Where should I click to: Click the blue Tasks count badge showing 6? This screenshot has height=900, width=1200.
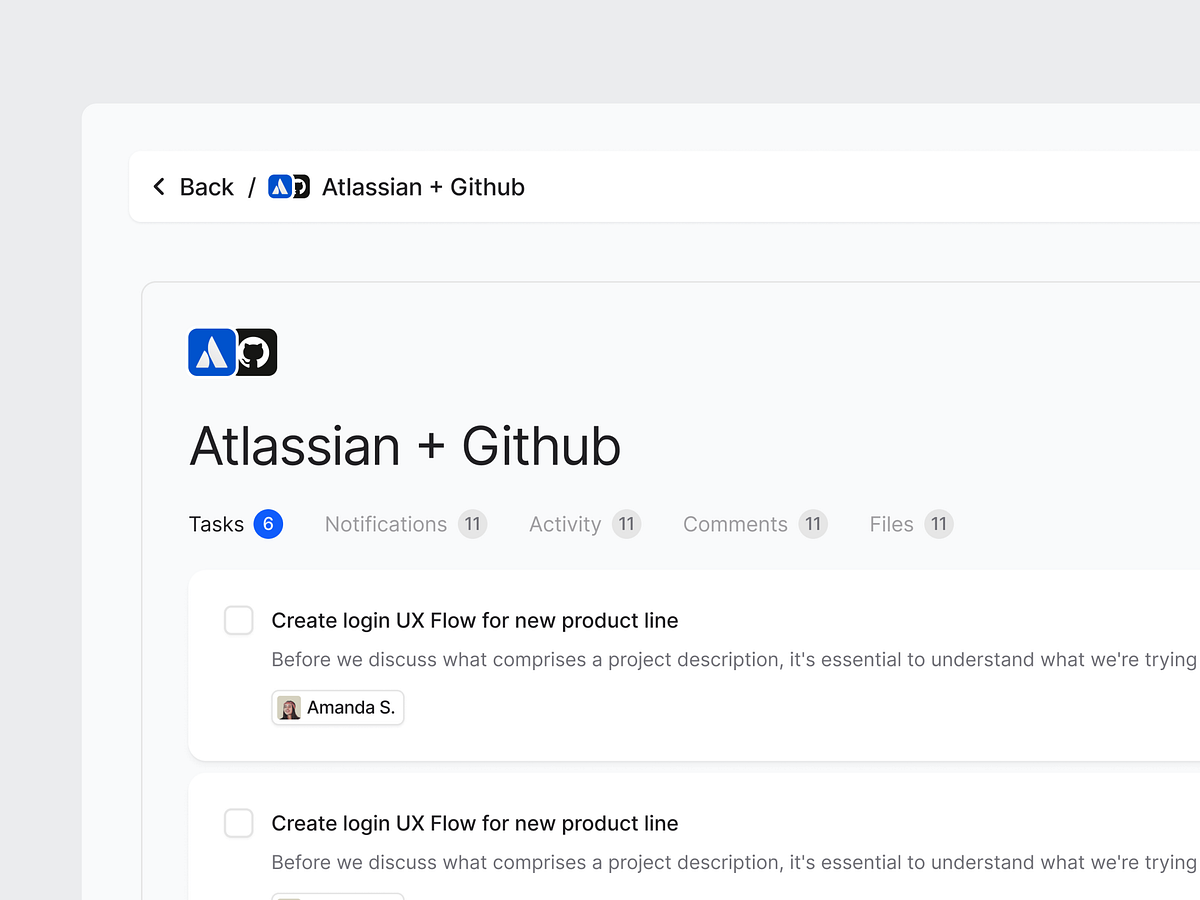click(x=268, y=523)
